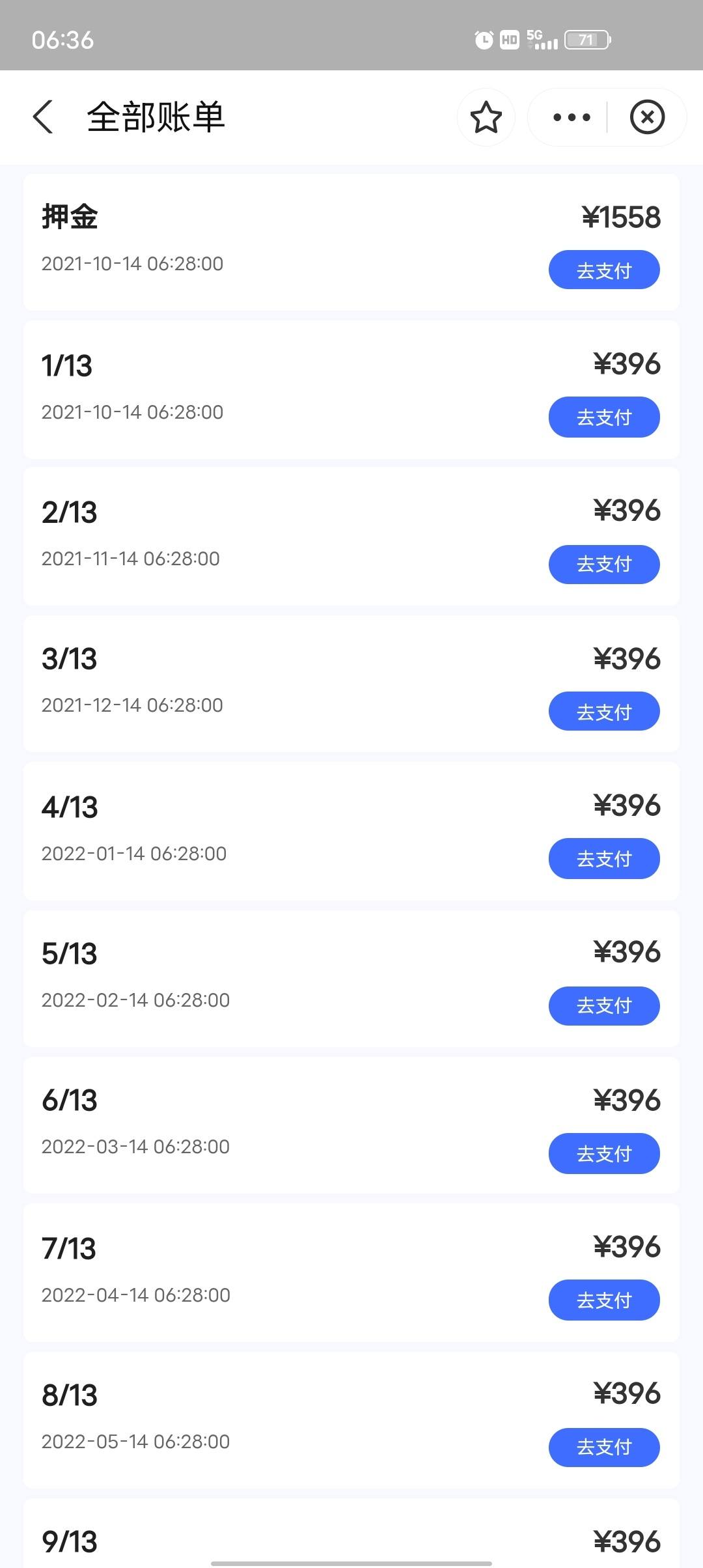Click 去支付 for installment 8/13
The height and width of the screenshot is (1568, 703).
click(604, 1447)
